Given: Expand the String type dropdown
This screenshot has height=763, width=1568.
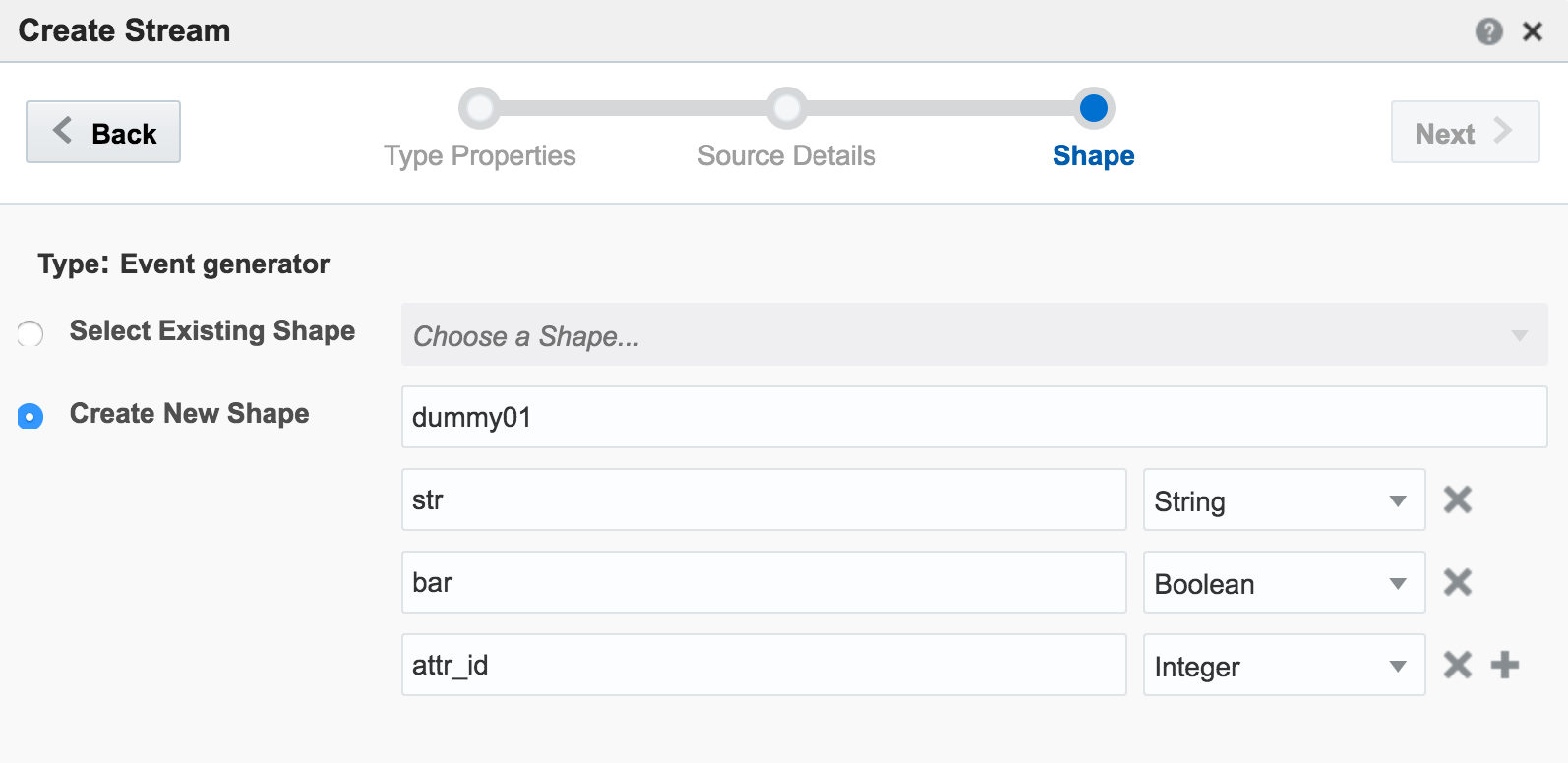Looking at the screenshot, I should pyautogui.click(x=1283, y=500).
